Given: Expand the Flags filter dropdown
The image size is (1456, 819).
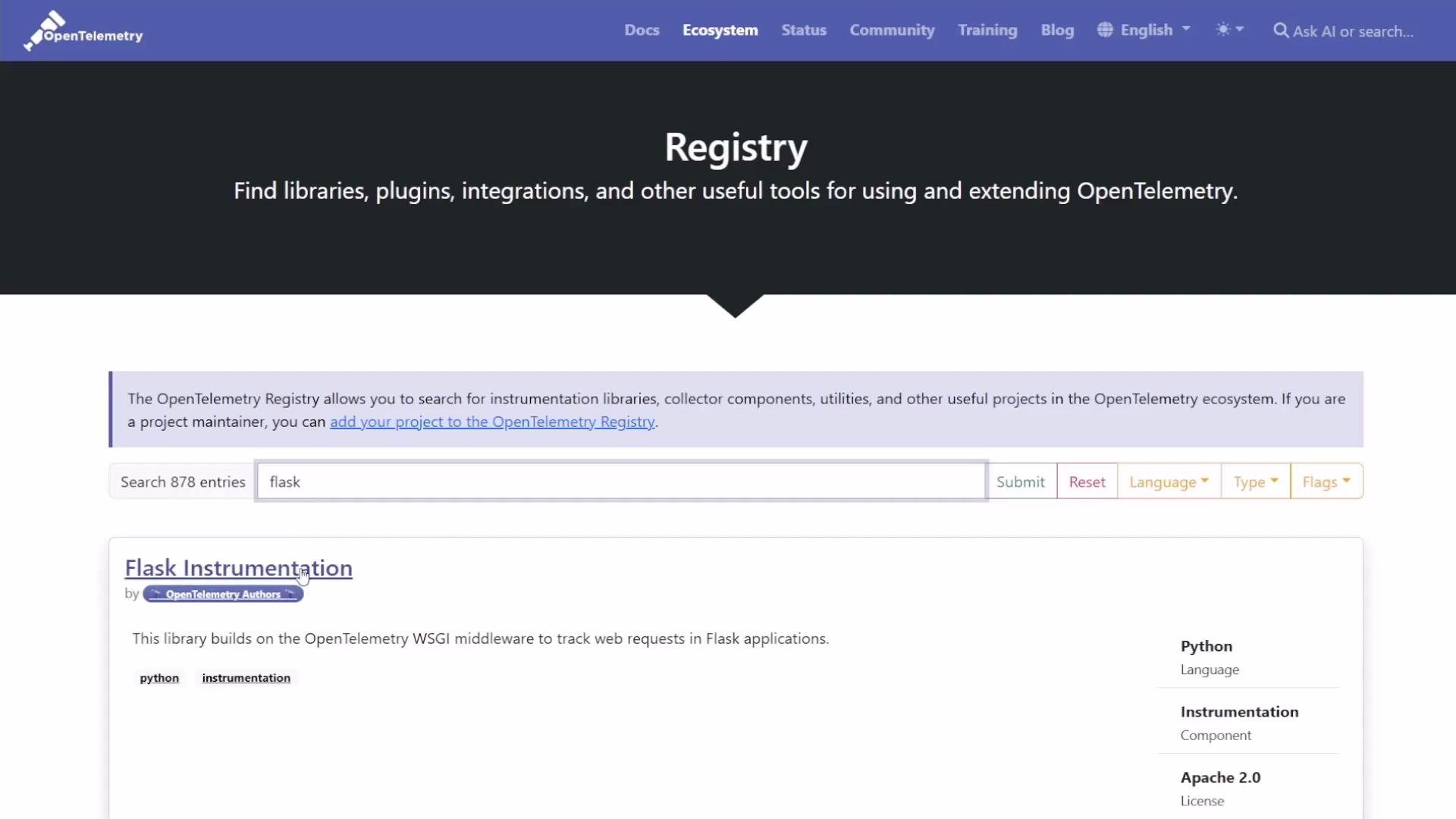Looking at the screenshot, I should coord(1326,482).
